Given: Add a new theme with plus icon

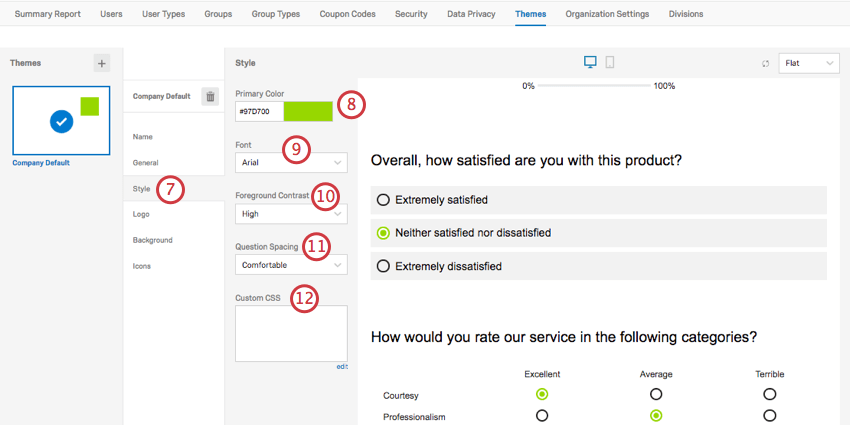Looking at the screenshot, I should coord(102,63).
